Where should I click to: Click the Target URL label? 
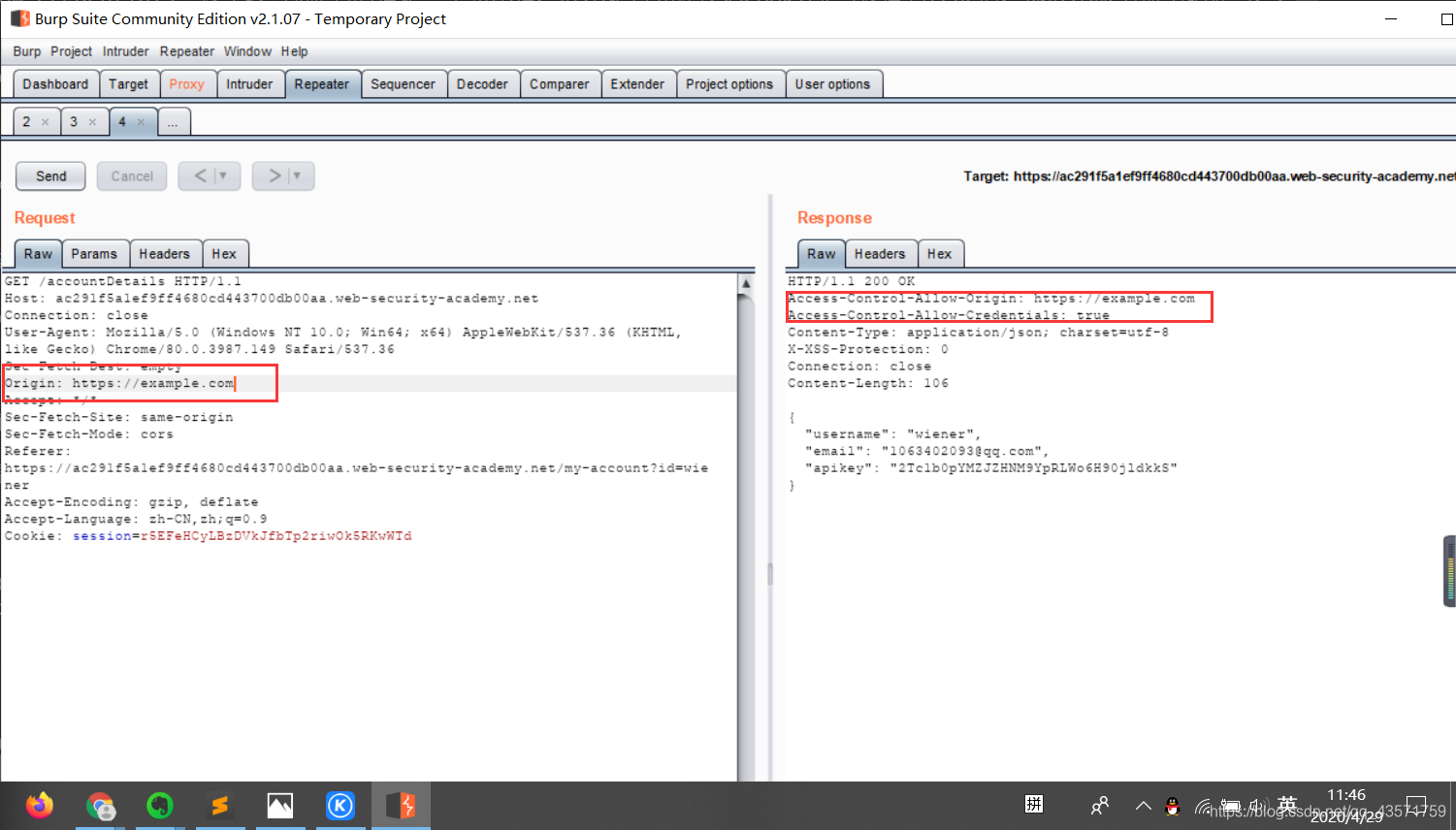[1209, 176]
